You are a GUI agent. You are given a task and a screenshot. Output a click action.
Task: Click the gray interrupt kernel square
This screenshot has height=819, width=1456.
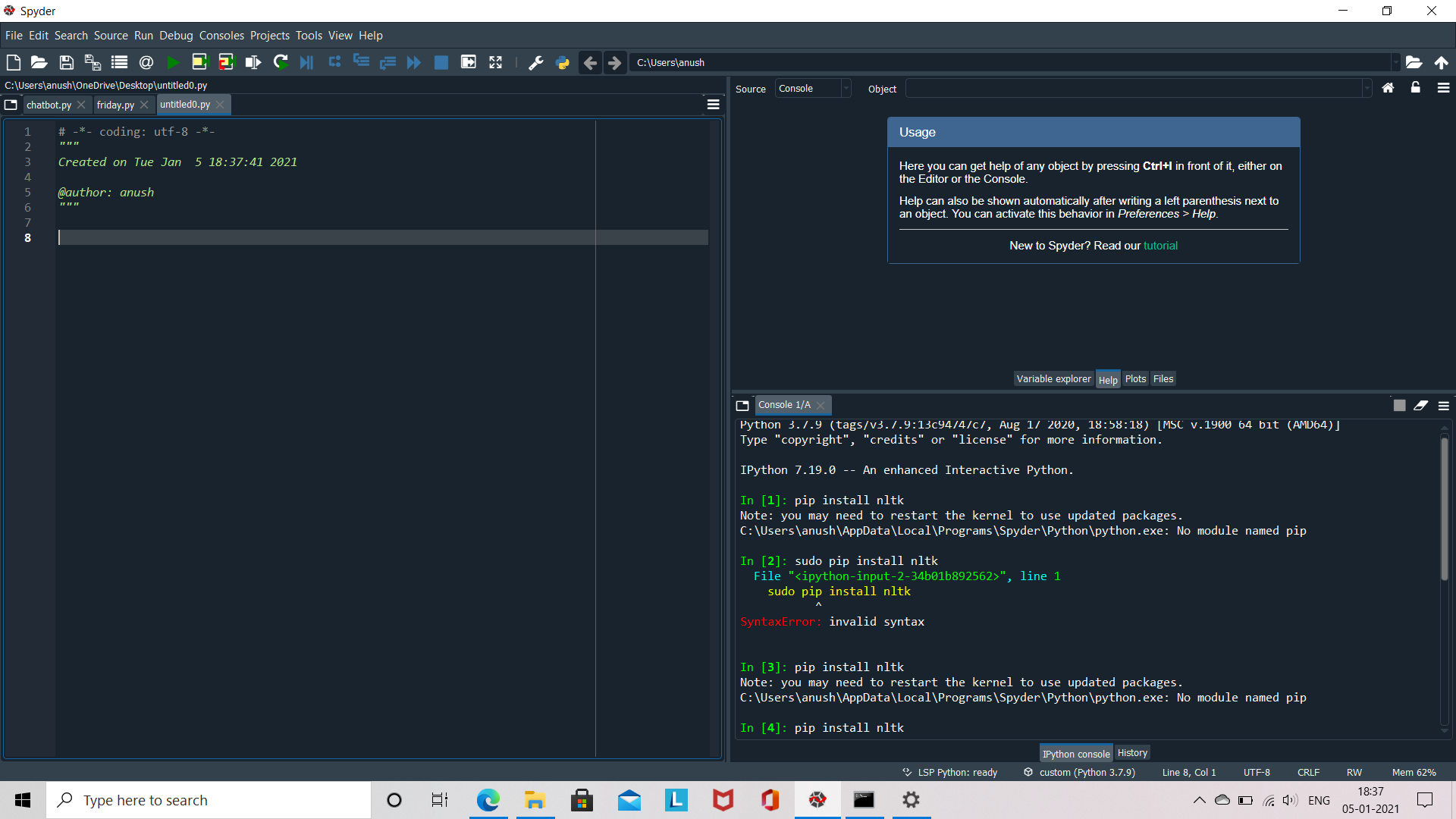pyautogui.click(x=1399, y=406)
